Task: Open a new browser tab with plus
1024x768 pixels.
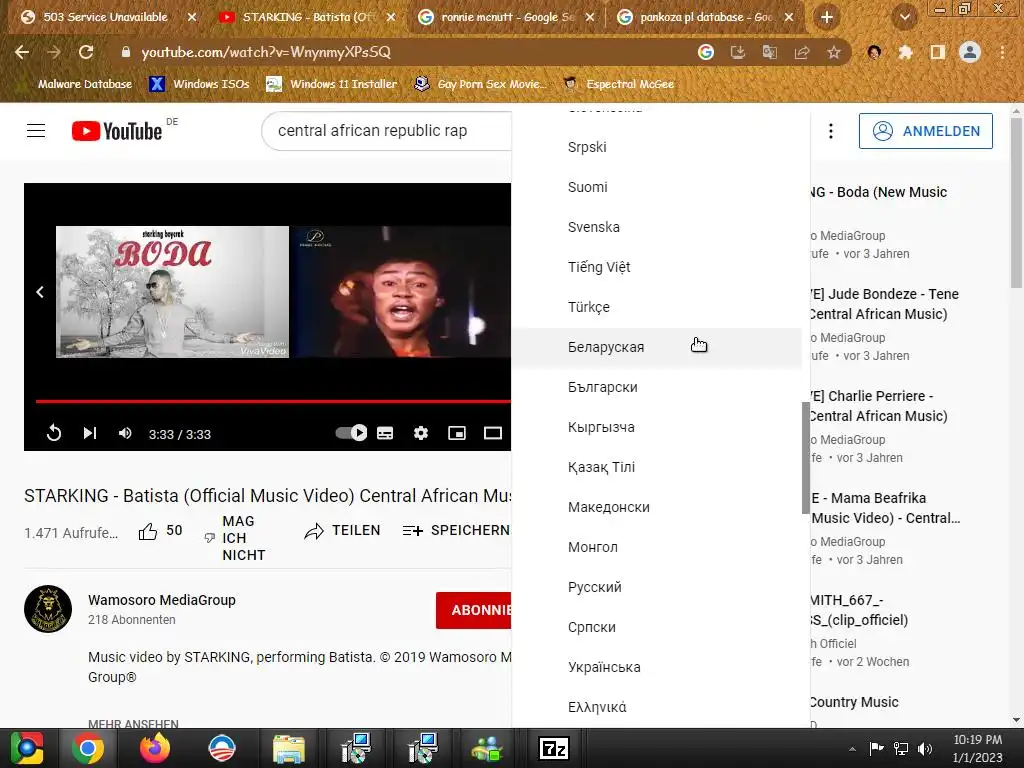Action: (x=827, y=17)
